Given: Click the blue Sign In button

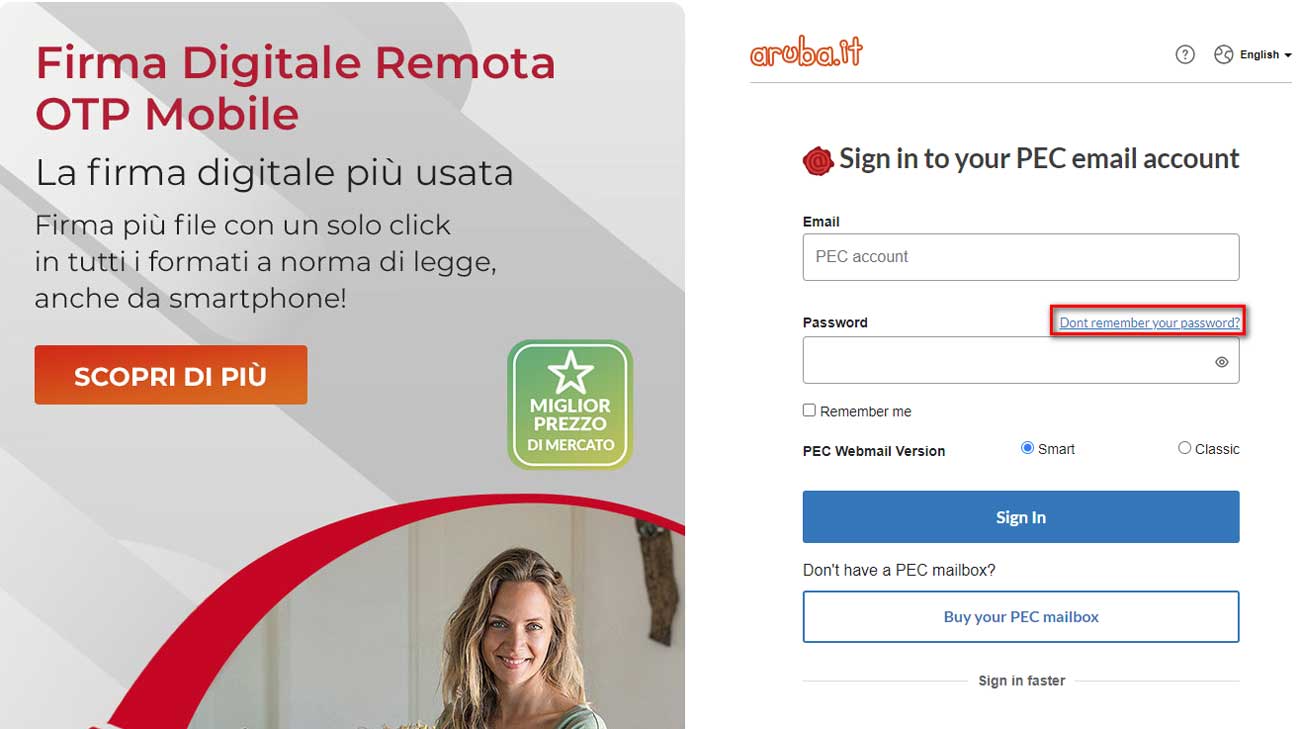Looking at the screenshot, I should point(1021,517).
